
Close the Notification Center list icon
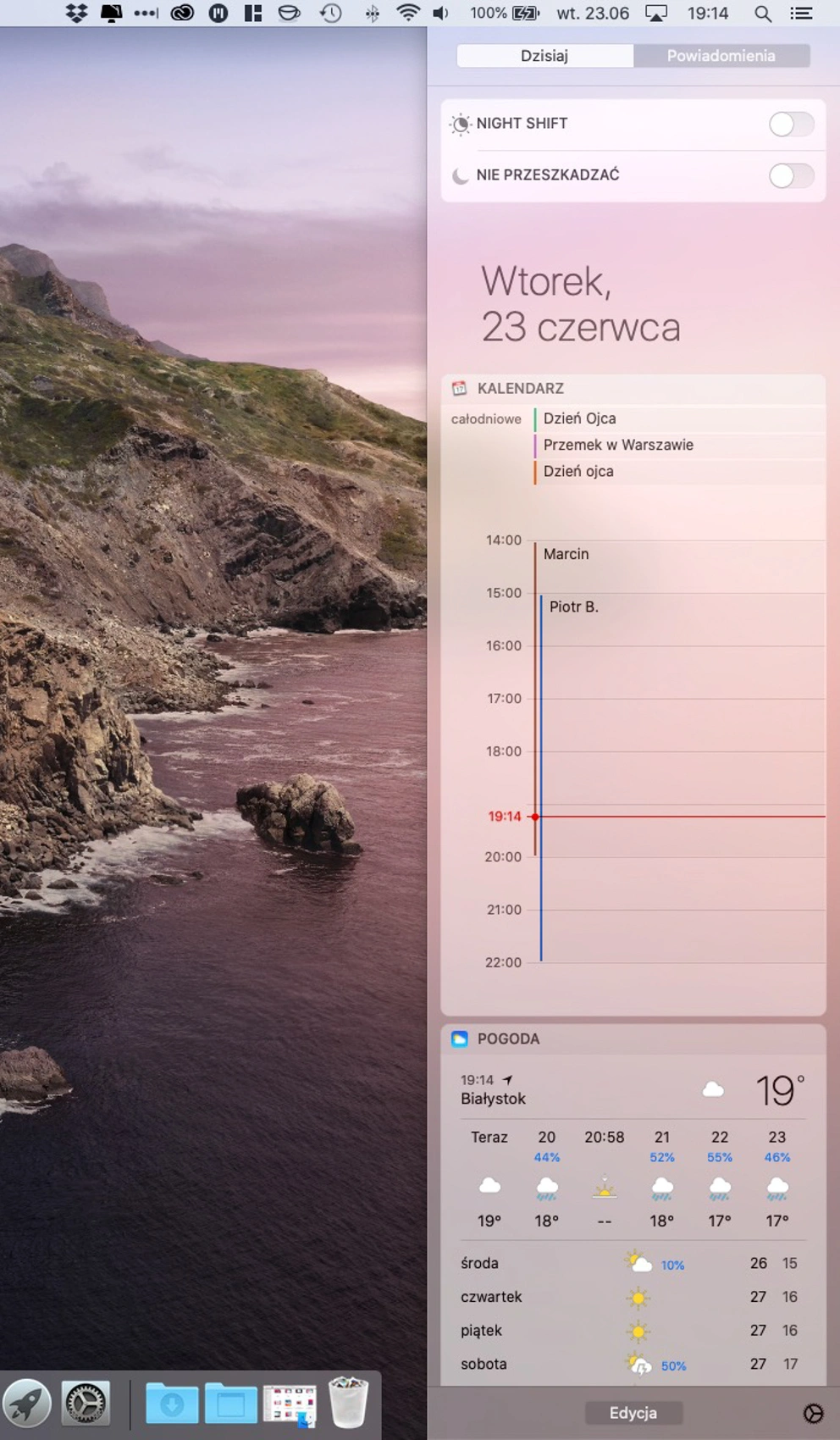[x=801, y=13]
